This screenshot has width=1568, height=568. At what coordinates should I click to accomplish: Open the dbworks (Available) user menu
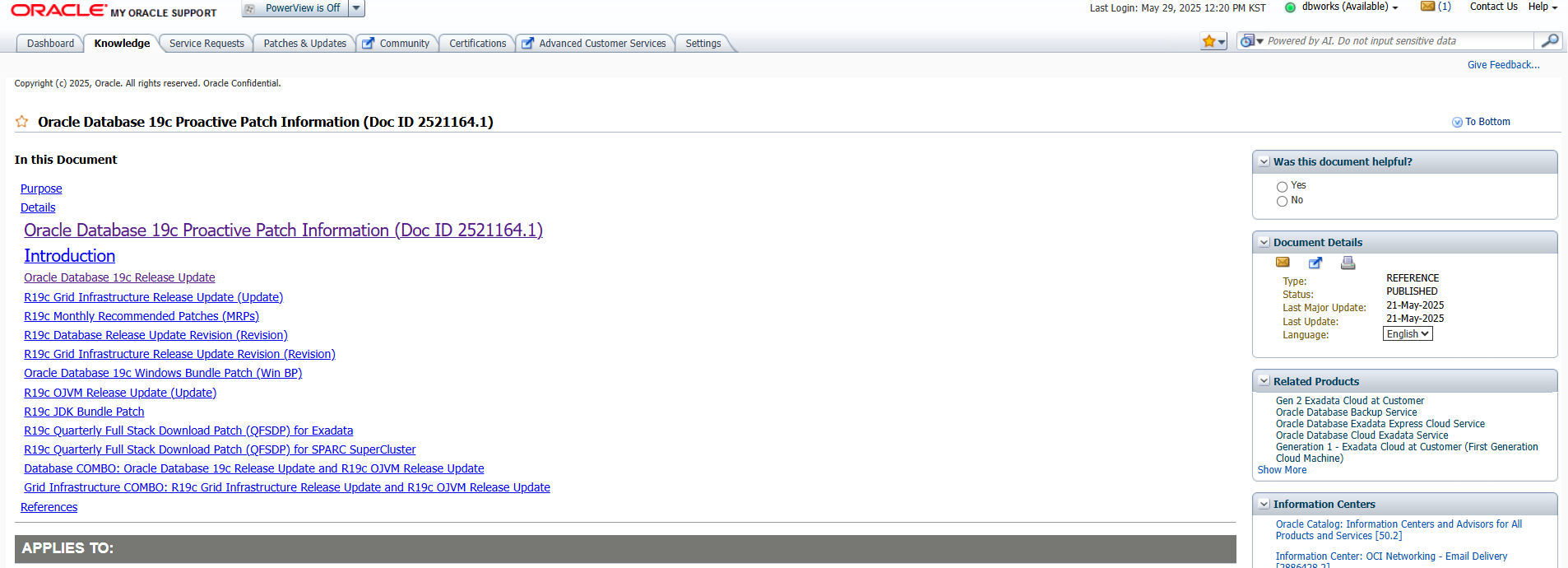[x=1349, y=7]
